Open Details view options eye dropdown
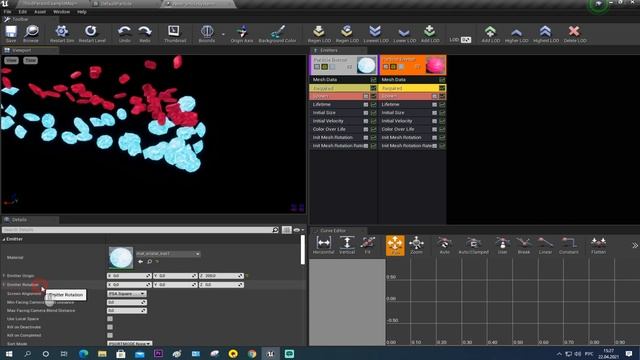 click(x=298, y=230)
